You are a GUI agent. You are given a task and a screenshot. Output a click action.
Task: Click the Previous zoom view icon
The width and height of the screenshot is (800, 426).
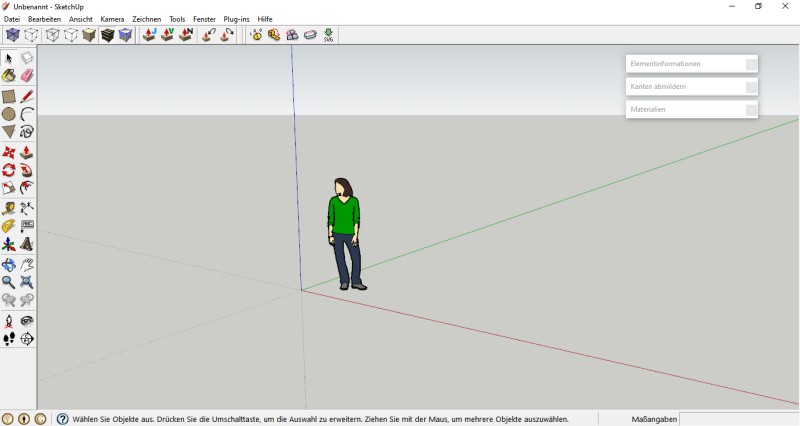9,300
